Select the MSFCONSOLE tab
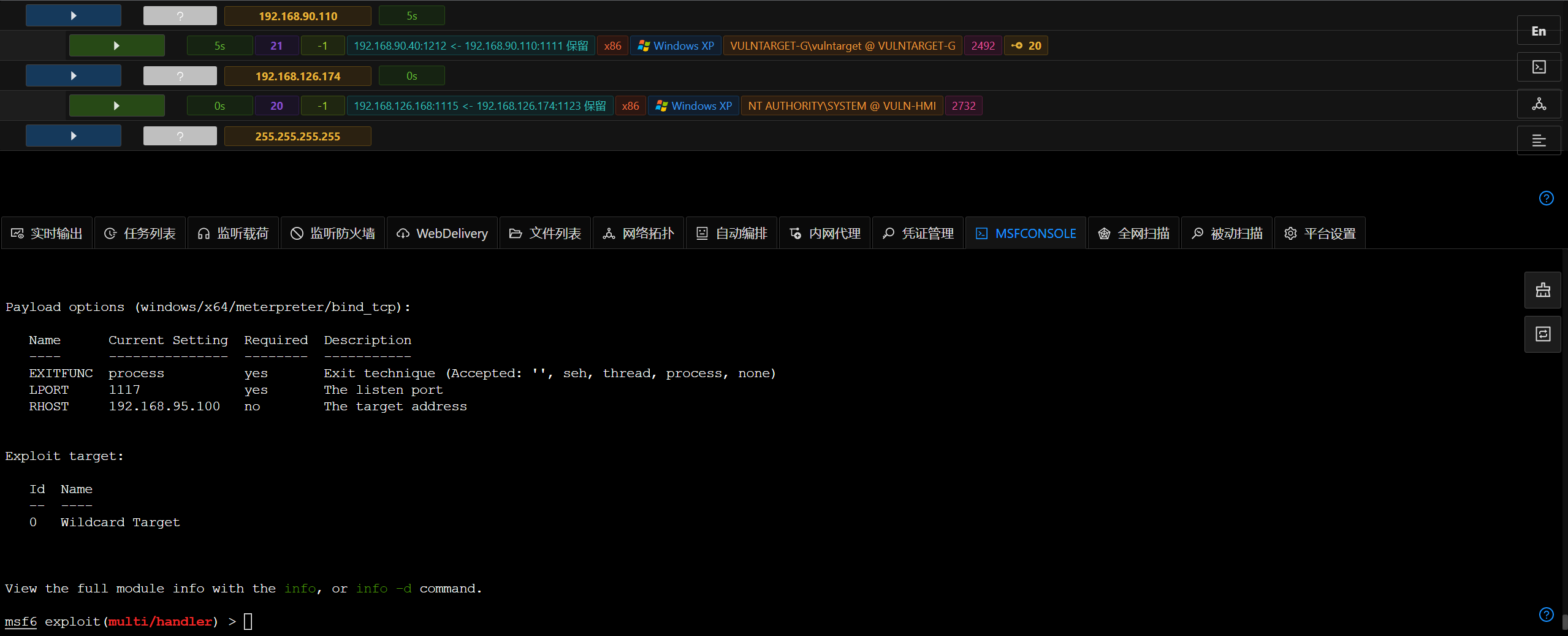 1026,234
